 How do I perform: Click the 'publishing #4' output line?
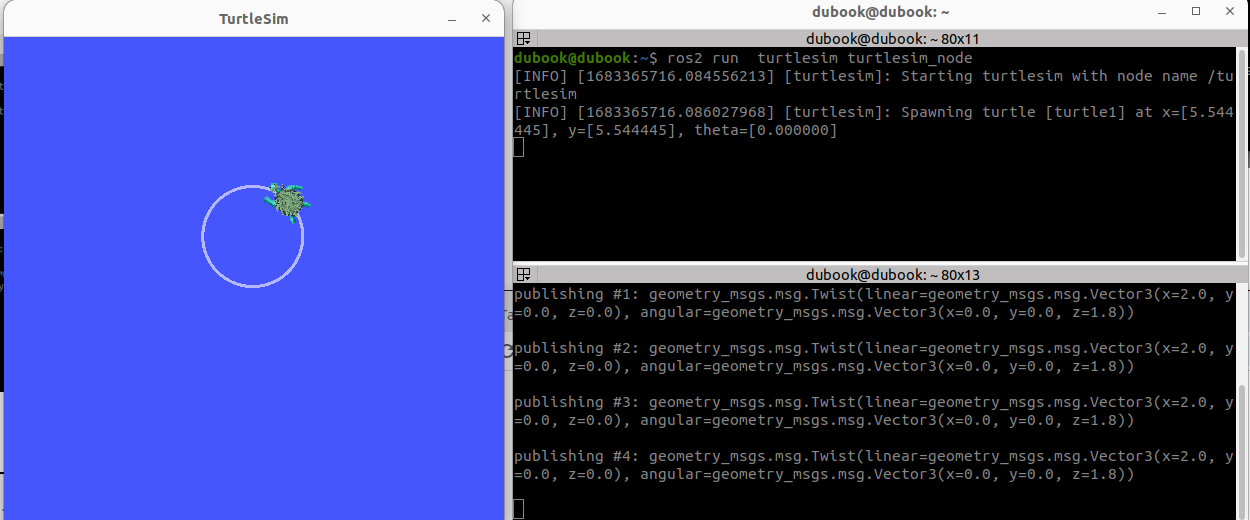point(874,465)
